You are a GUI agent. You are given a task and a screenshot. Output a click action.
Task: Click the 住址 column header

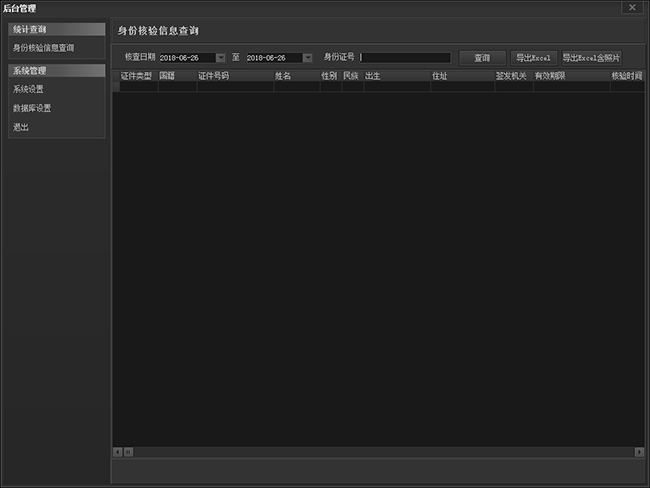click(462, 75)
